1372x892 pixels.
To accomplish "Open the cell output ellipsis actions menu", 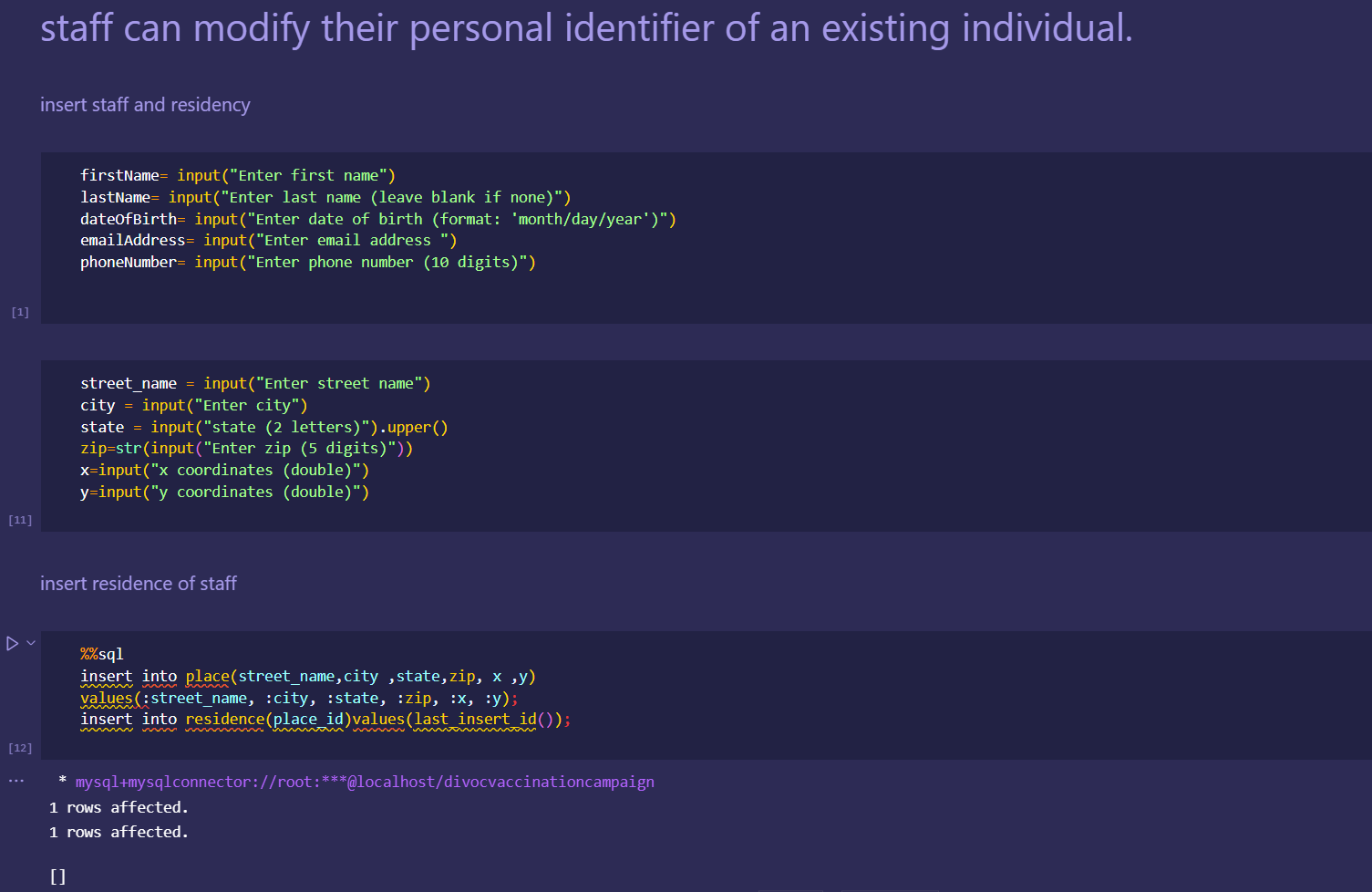I will tap(16, 781).
